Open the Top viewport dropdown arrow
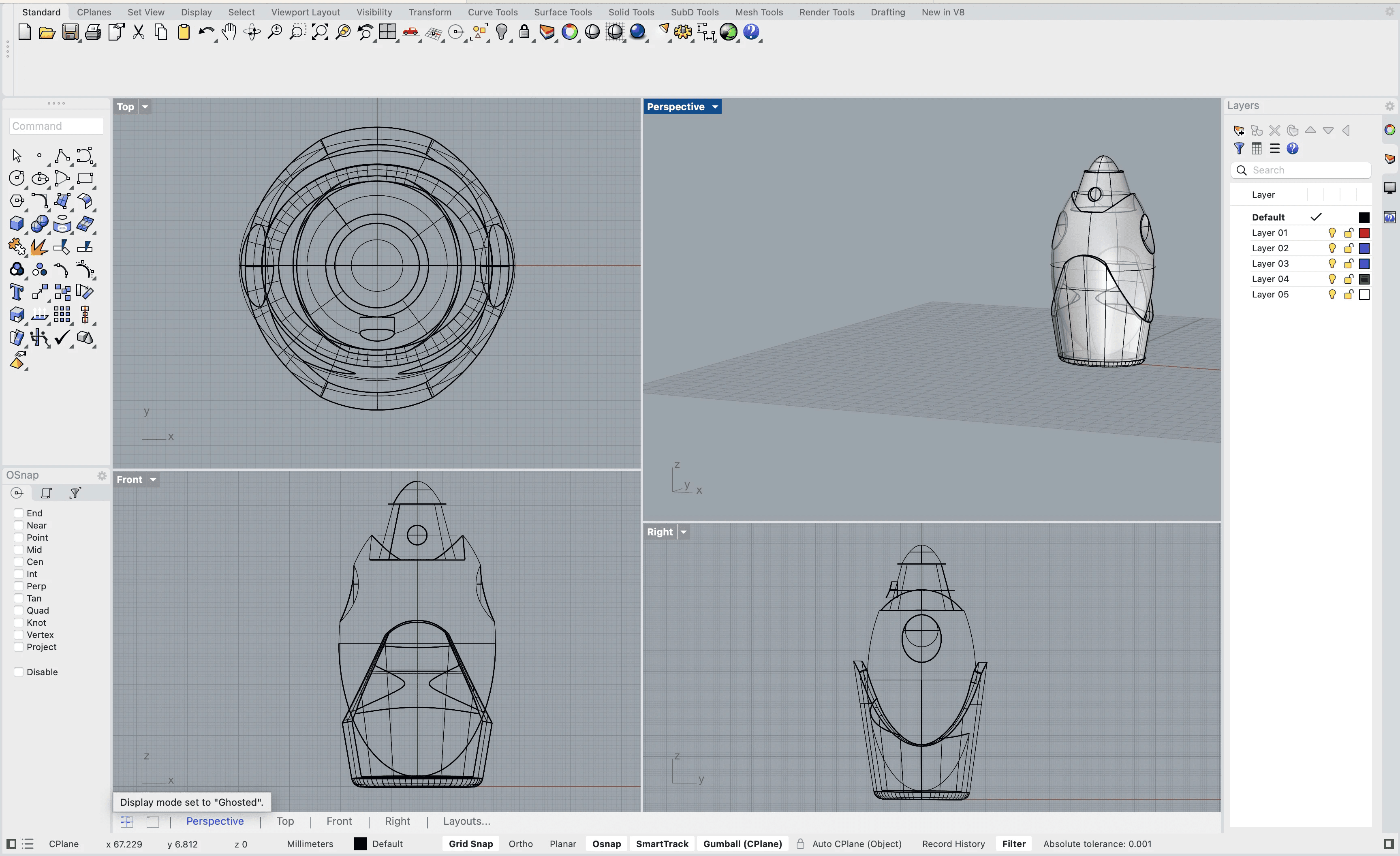Screen dimensions: 1400x856 coord(145,107)
